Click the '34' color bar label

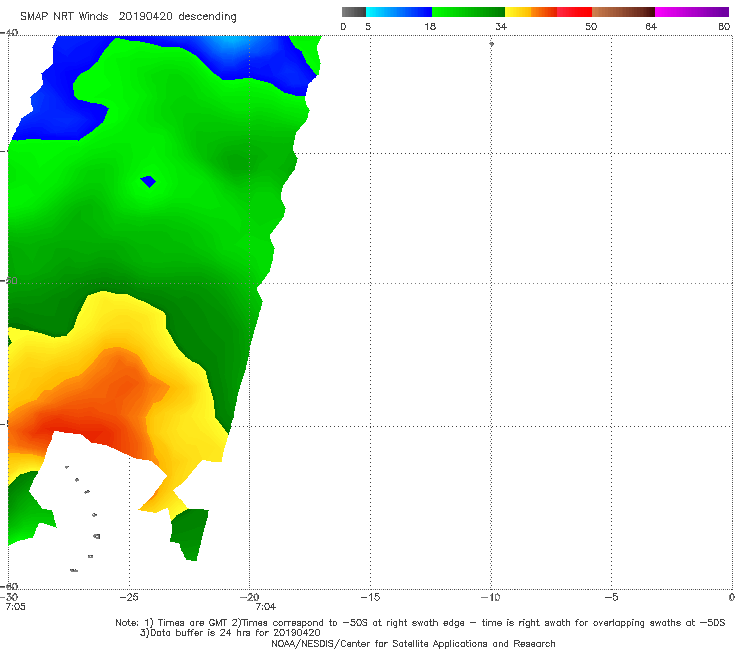501,27
